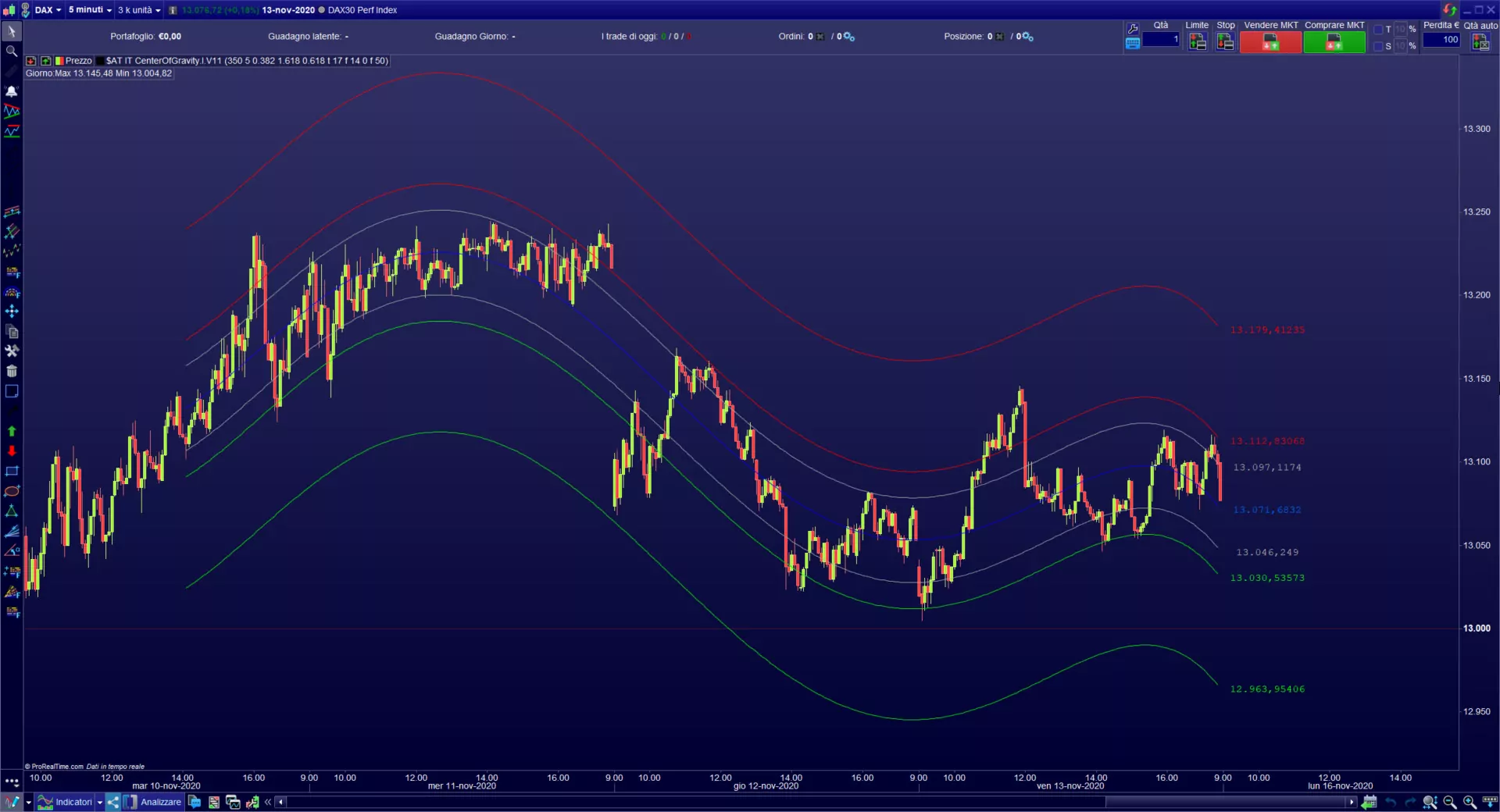Open Prezzo price settings label
The height and width of the screenshot is (812, 1500).
coord(73,61)
